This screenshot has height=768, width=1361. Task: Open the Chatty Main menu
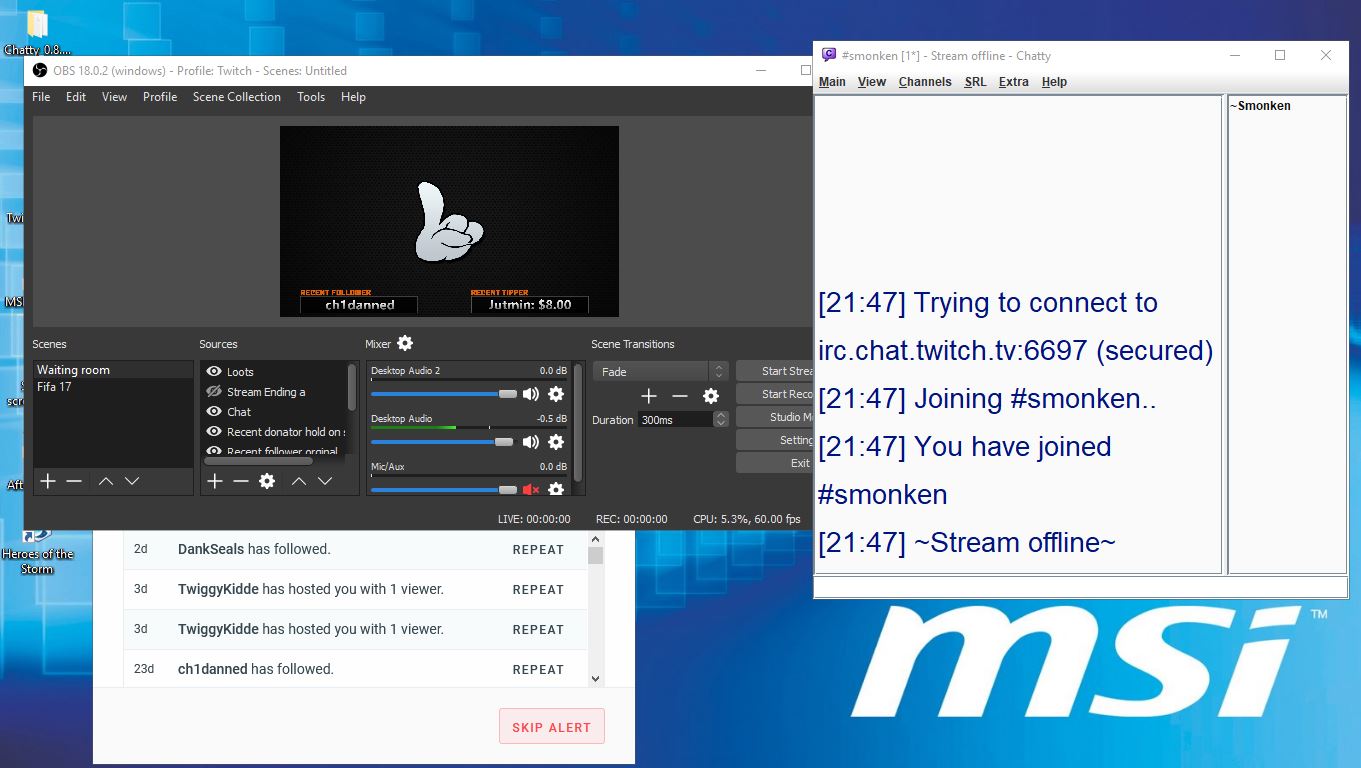pyautogui.click(x=832, y=82)
